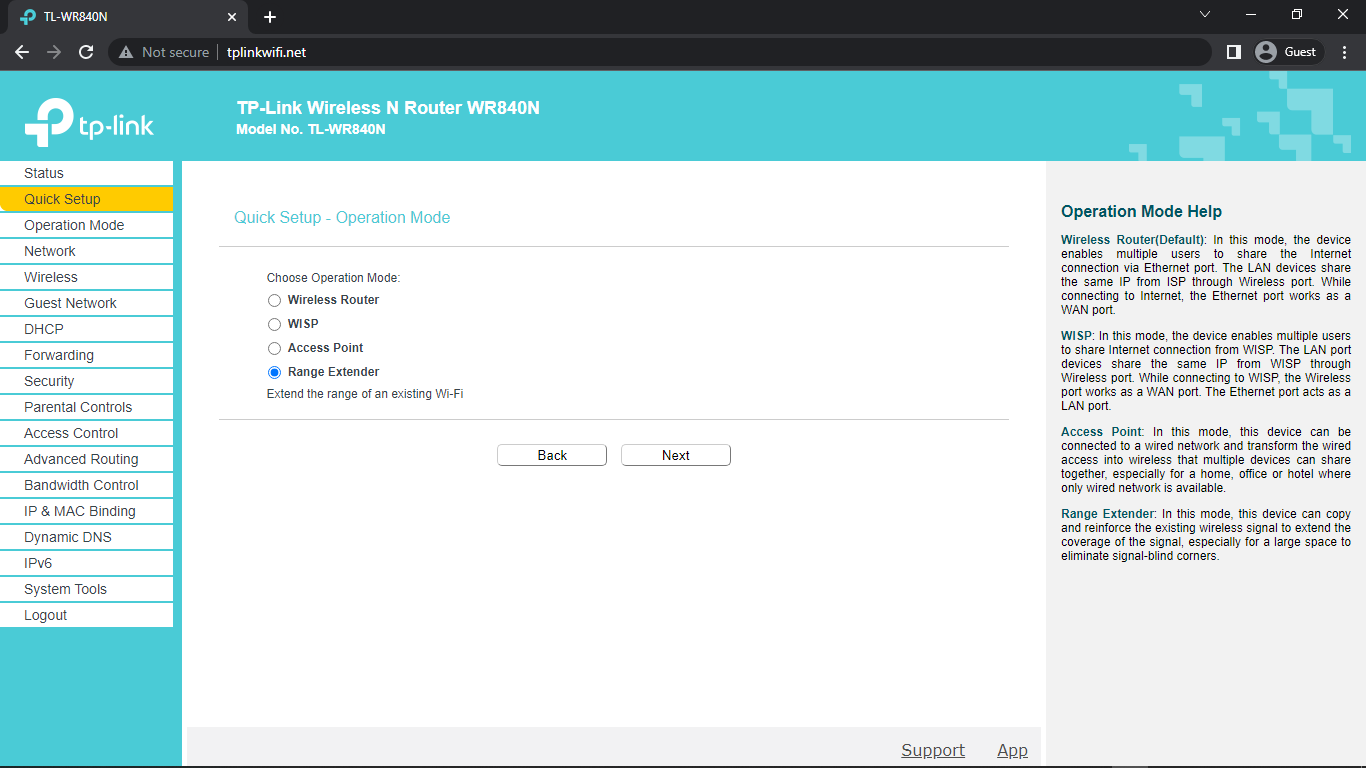Click the browser forward arrow
Screen dimensions: 1366x768
pyautogui.click(x=54, y=52)
